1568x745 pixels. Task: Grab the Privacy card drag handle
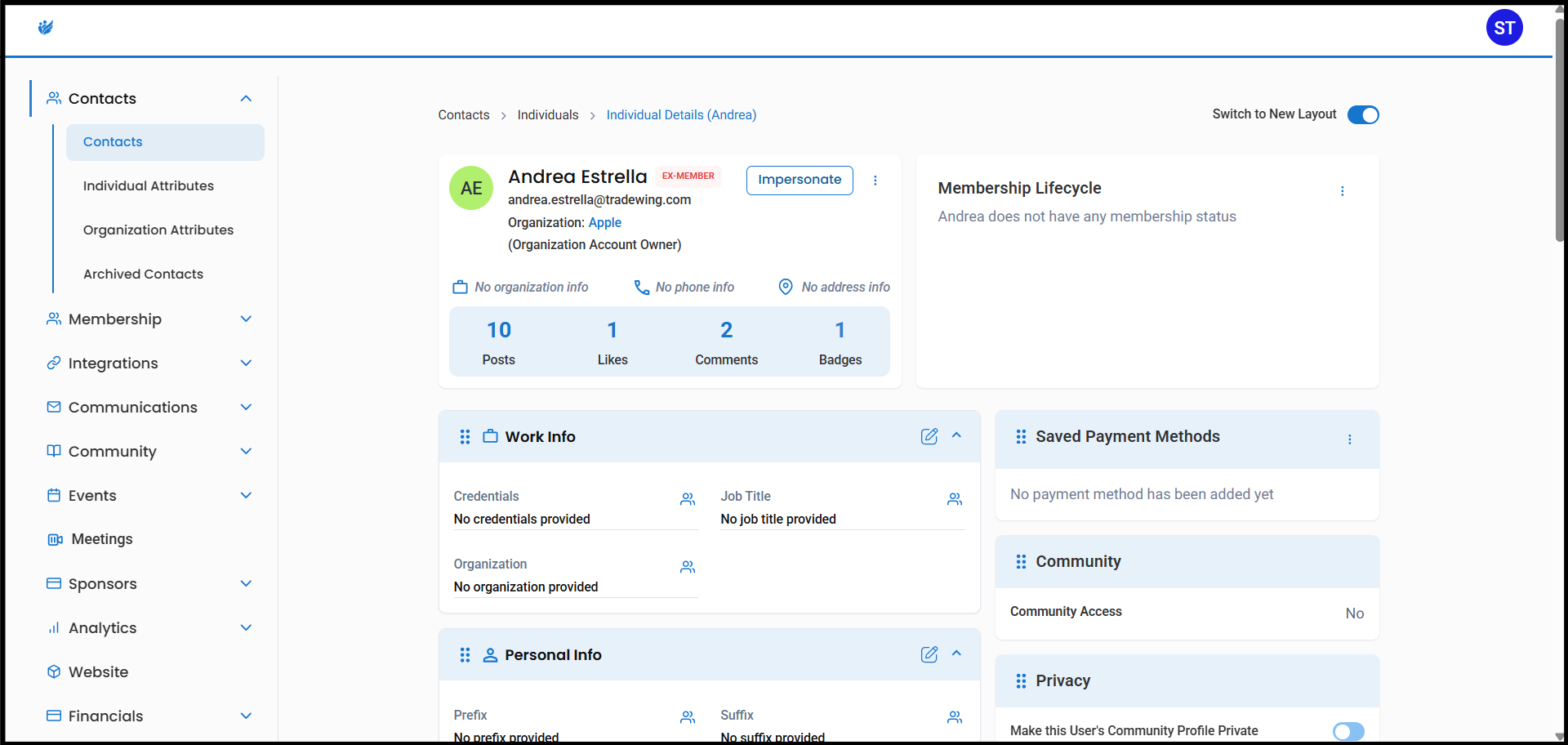1021,681
